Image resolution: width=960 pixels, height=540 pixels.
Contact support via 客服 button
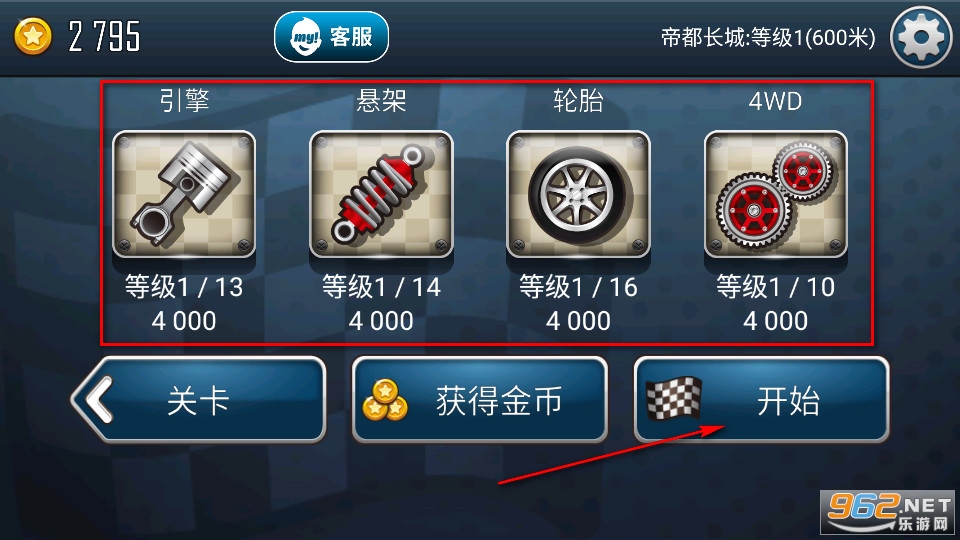click(331, 37)
